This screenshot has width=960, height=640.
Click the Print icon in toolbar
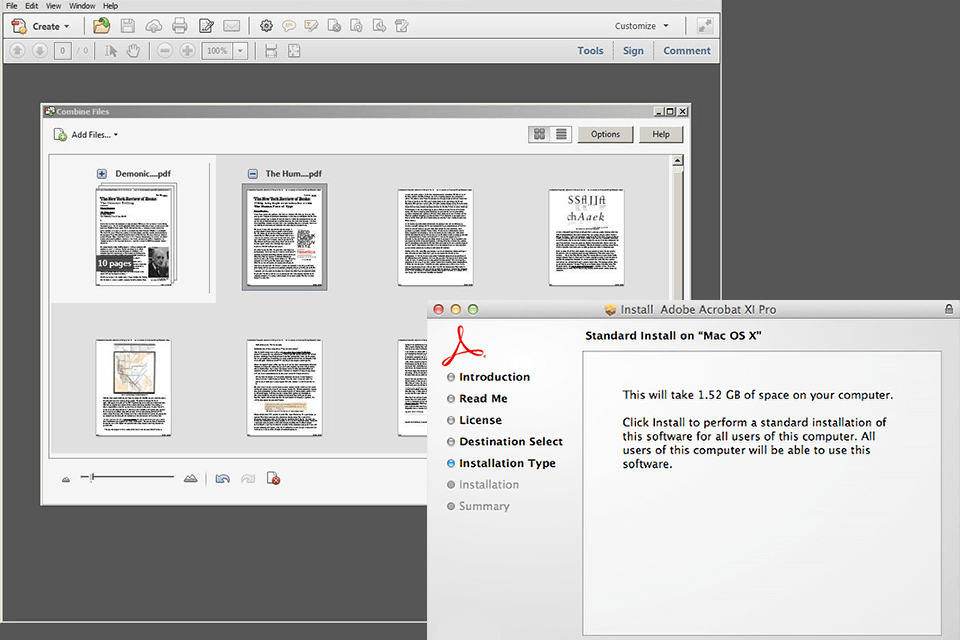(180, 25)
